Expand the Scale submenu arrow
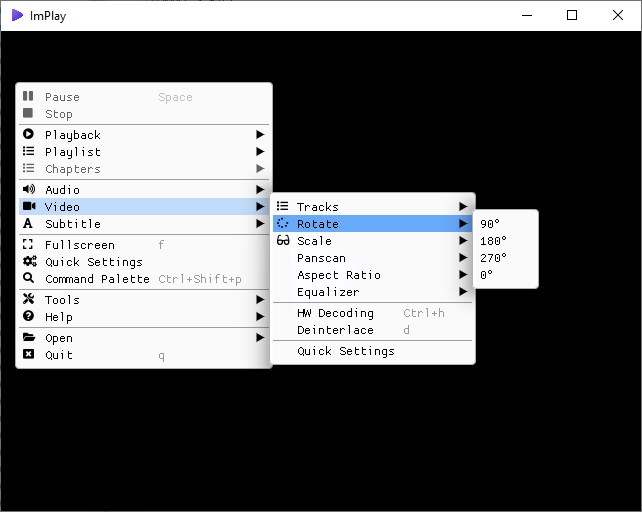 click(x=463, y=240)
